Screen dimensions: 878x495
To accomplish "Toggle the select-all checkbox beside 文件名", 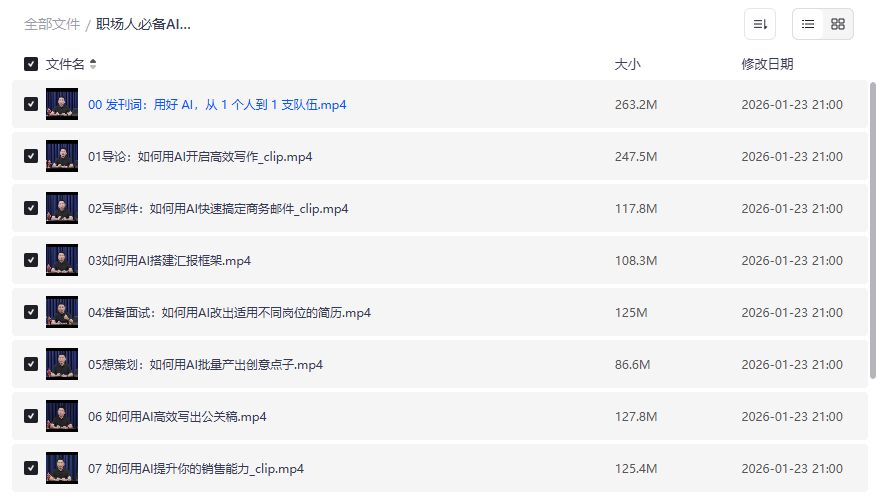I will click(x=31, y=64).
